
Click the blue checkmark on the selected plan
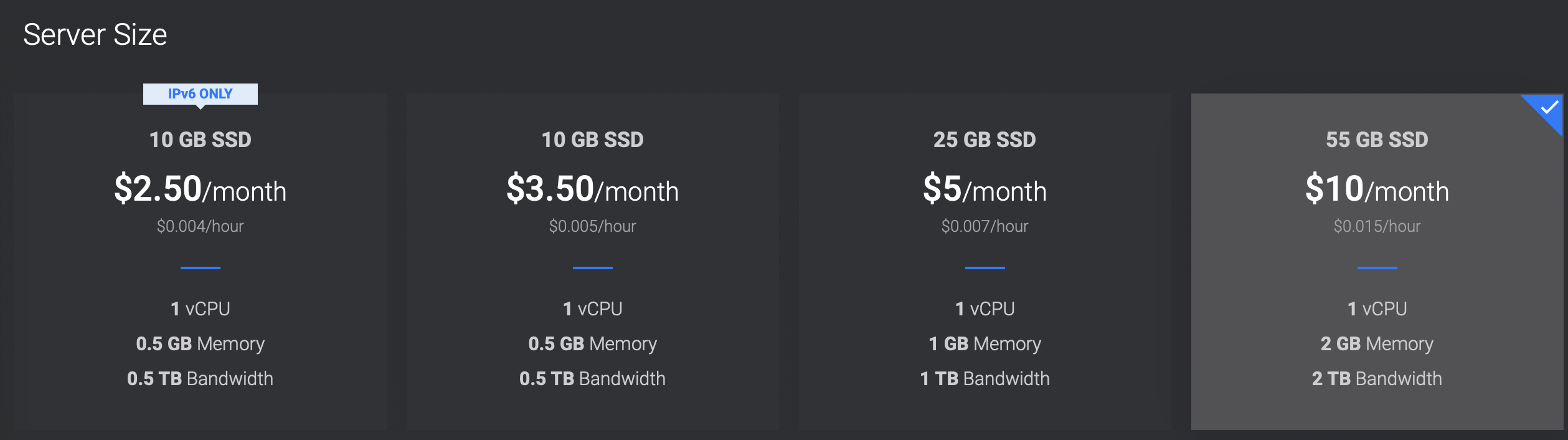pos(1549,108)
